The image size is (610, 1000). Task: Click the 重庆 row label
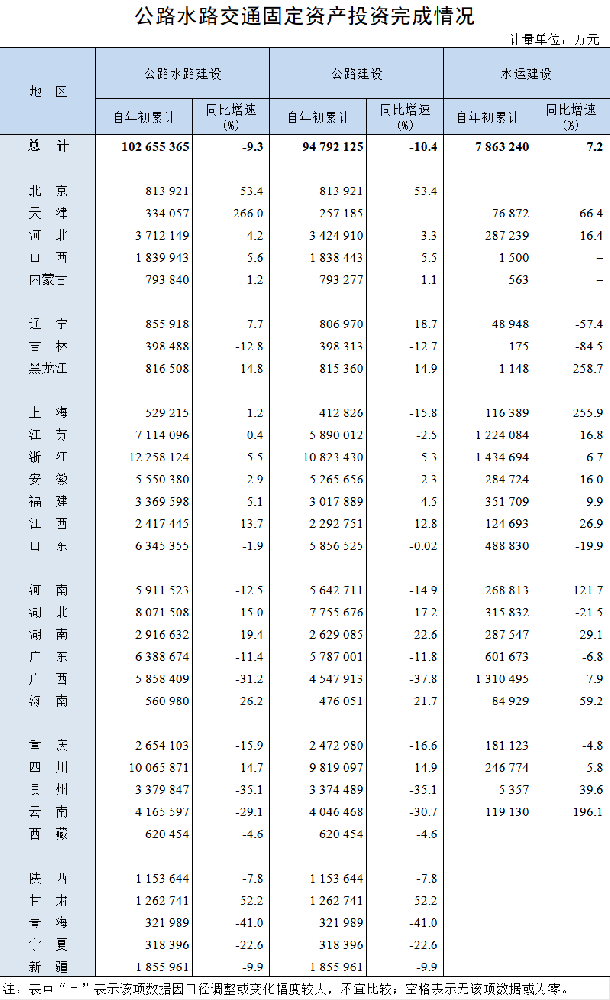pyautogui.click(x=48, y=745)
